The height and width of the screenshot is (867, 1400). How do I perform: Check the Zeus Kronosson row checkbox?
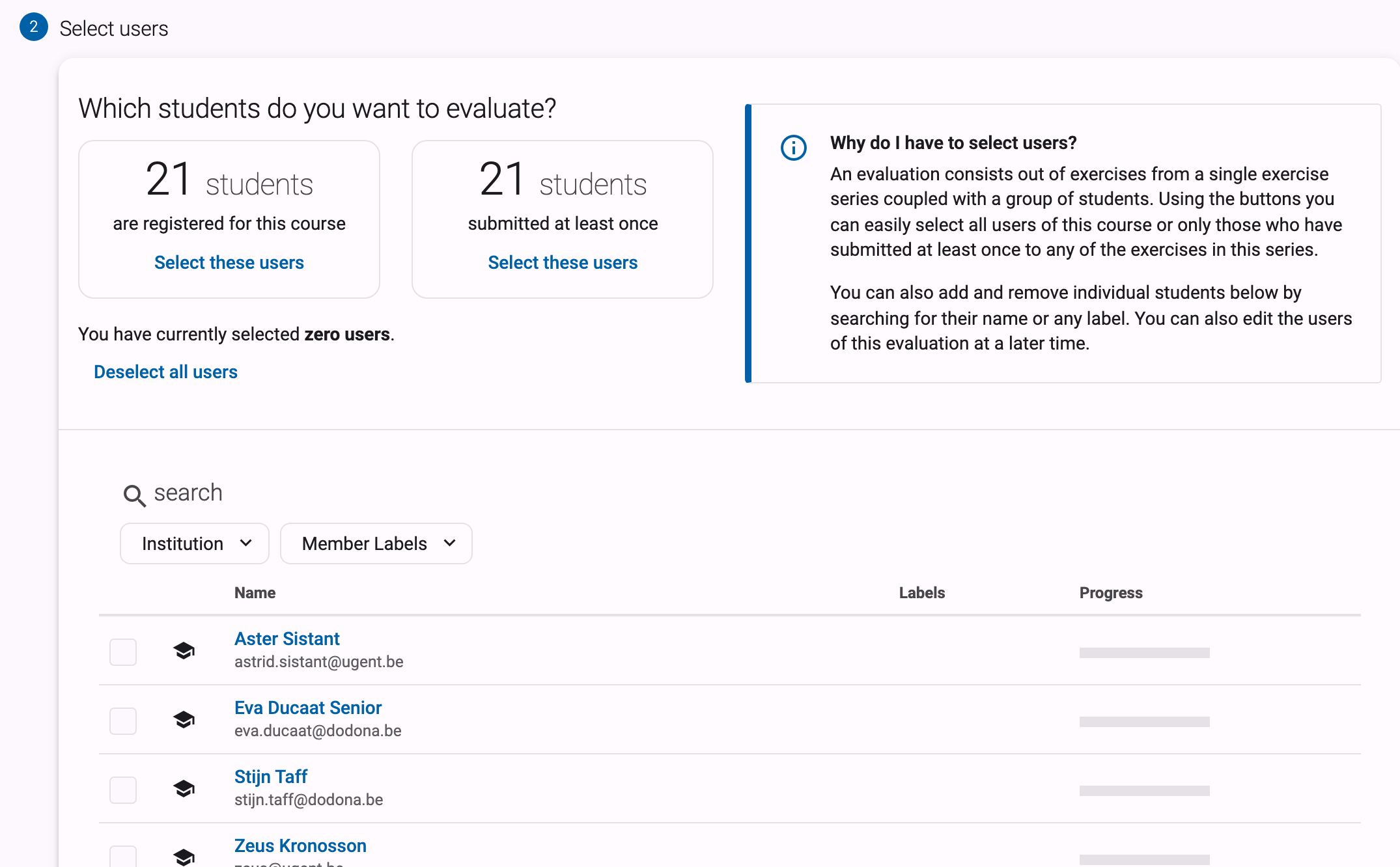click(x=123, y=857)
